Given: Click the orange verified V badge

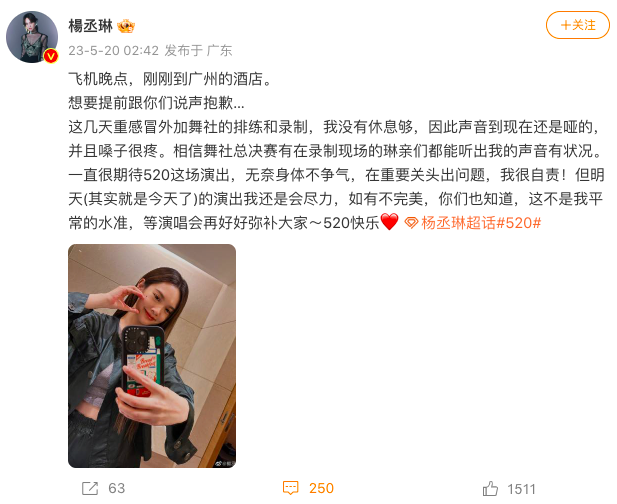Looking at the screenshot, I should click(x=51, y=56).
